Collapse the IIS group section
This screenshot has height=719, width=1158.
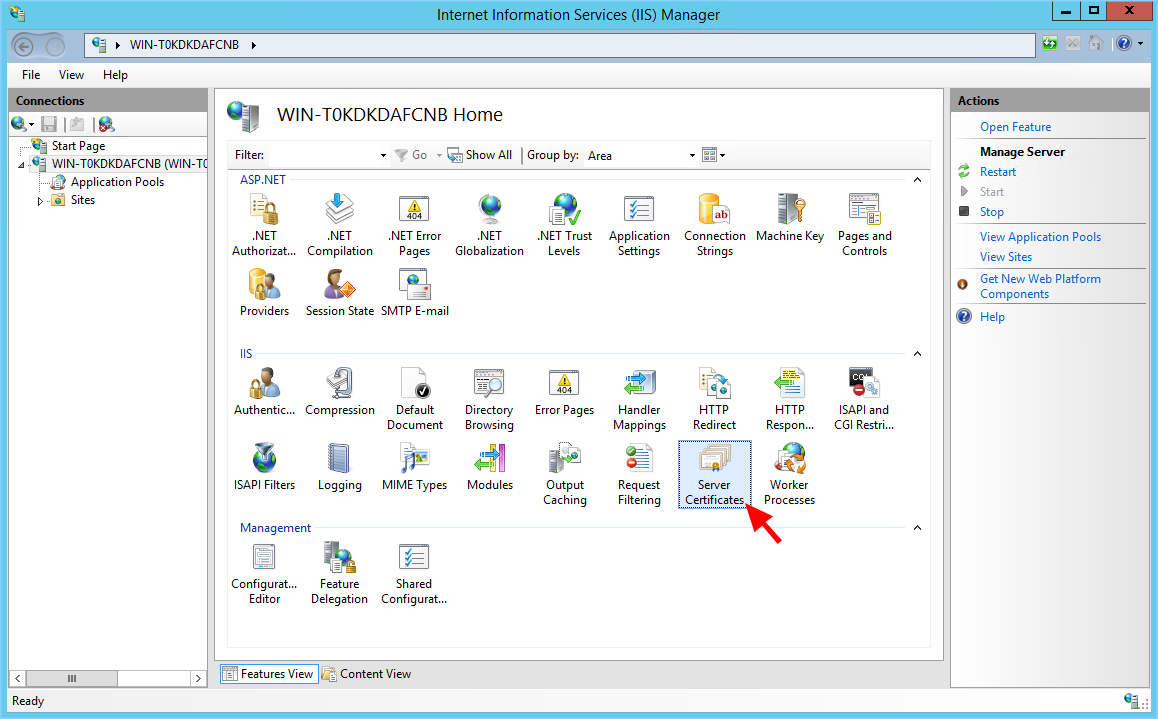click(917, 354)
